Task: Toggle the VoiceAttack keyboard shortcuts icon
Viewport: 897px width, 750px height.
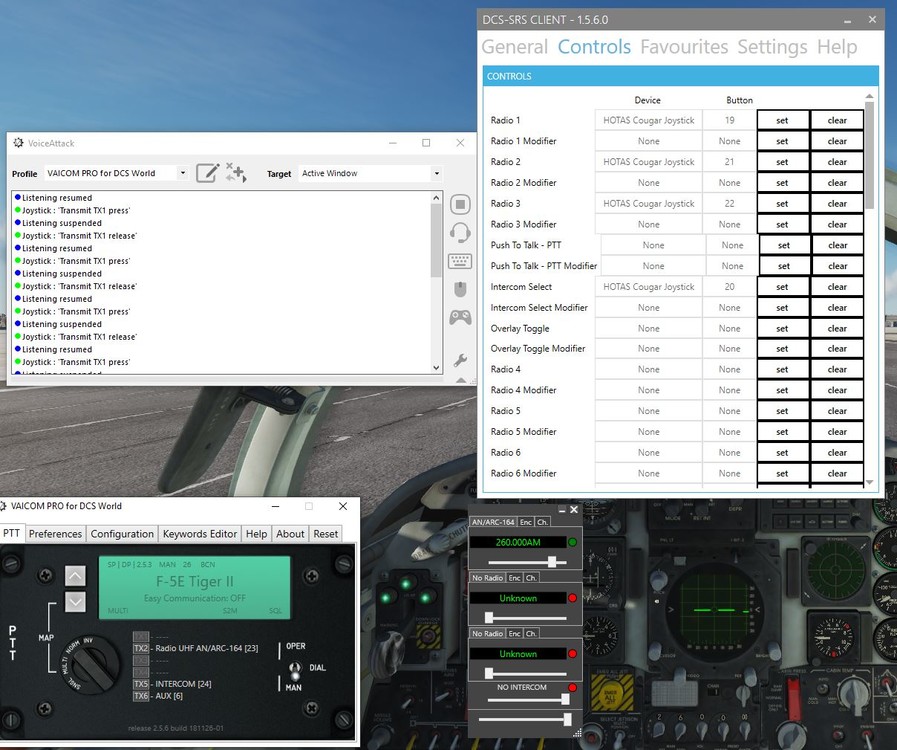Action: tap(460, 261)
